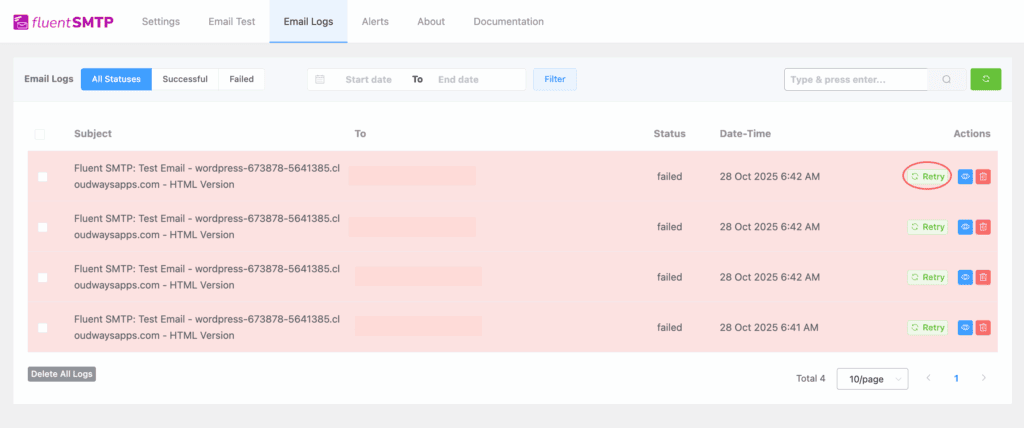The image size is (1024, 428).
Task: Switch to the Email Test tab
Action: (232, 22)
